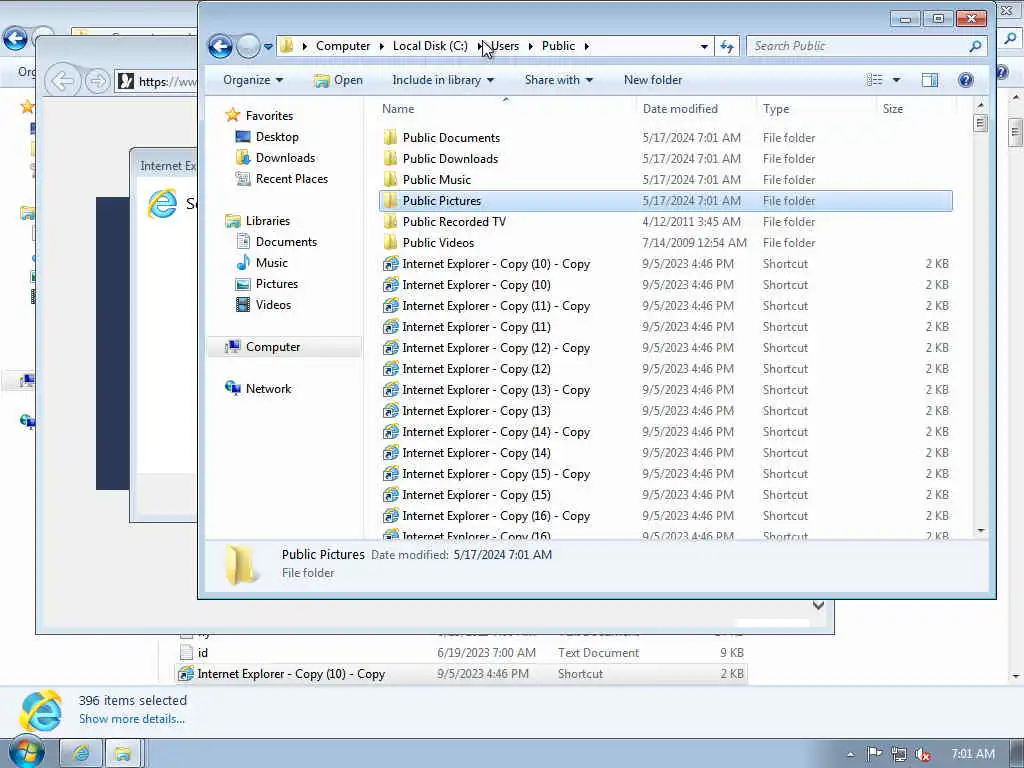Click Users in the address breadcrumb

(x=505, y=46)
